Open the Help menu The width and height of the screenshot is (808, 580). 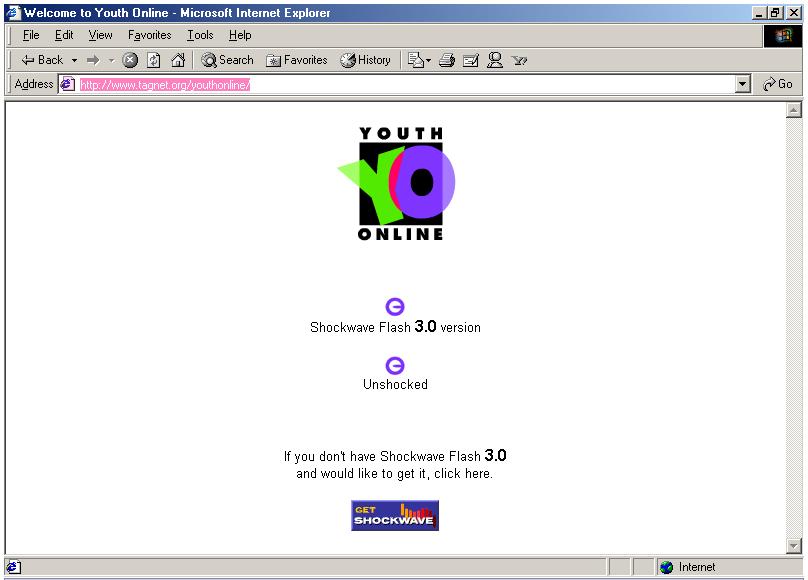pyautogui.click(x=240, y=35)
